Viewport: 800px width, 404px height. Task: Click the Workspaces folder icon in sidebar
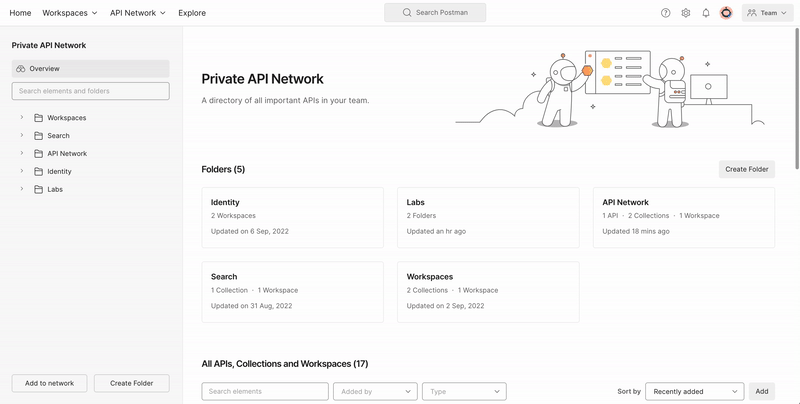pos(38,118)
